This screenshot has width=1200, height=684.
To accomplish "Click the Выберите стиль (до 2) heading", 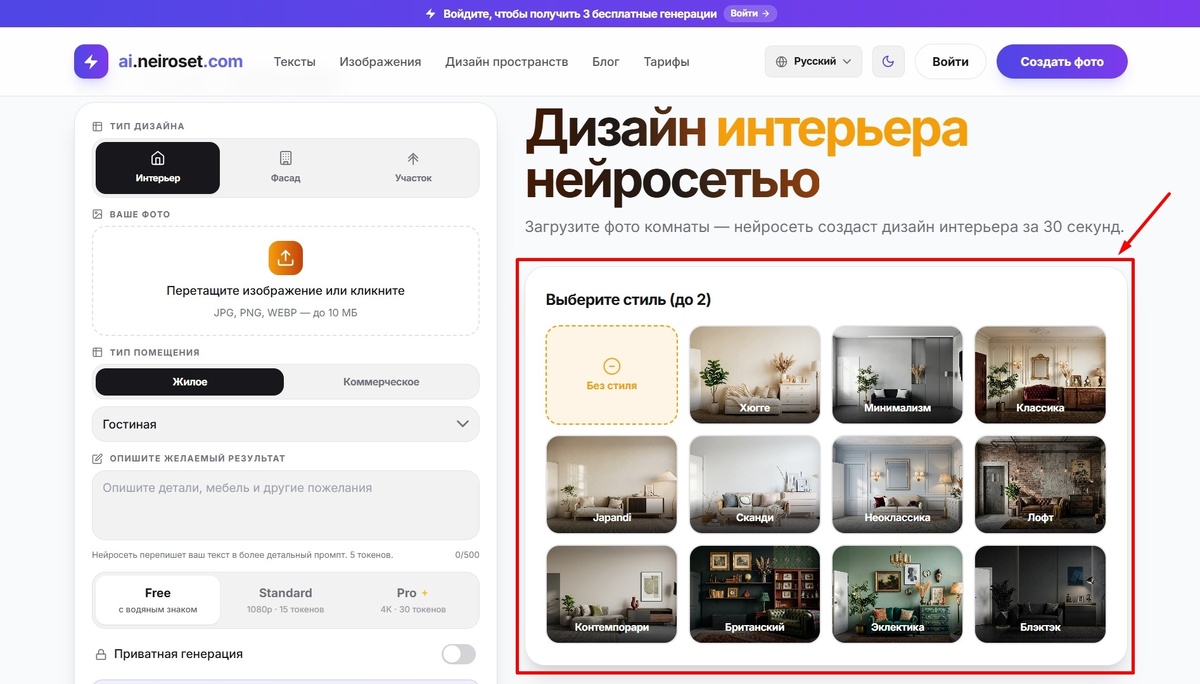I will pos(628,299).
